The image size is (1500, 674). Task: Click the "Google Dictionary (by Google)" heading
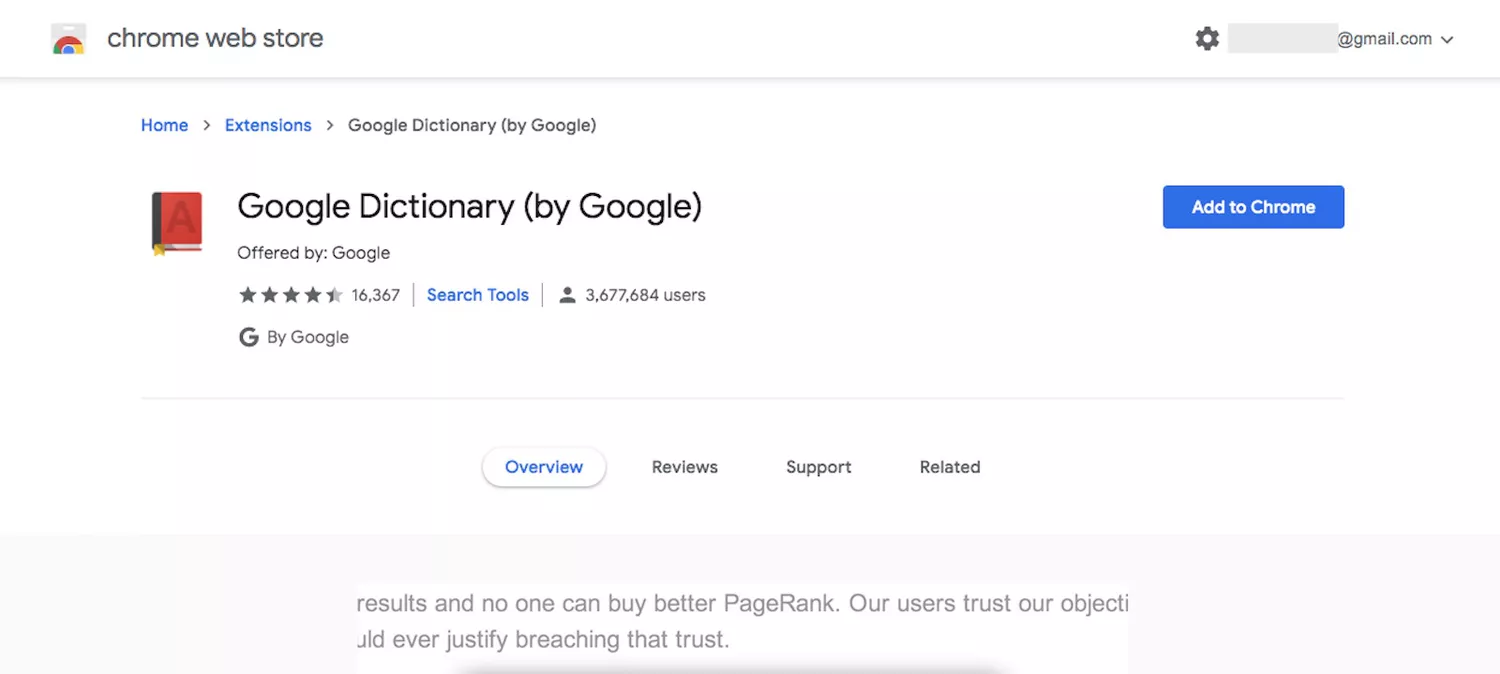(x=469, y=206)
